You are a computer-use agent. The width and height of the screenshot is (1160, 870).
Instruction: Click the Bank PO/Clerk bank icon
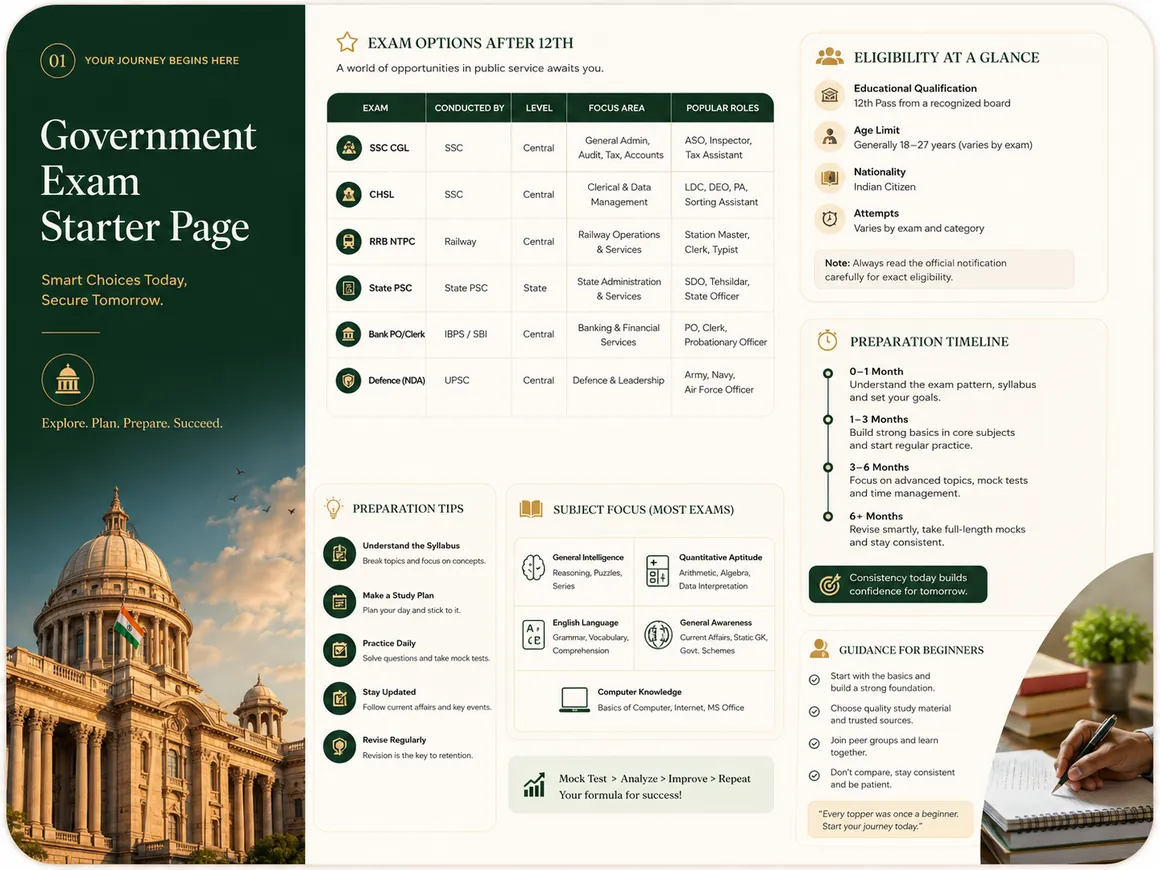[348, 334]
